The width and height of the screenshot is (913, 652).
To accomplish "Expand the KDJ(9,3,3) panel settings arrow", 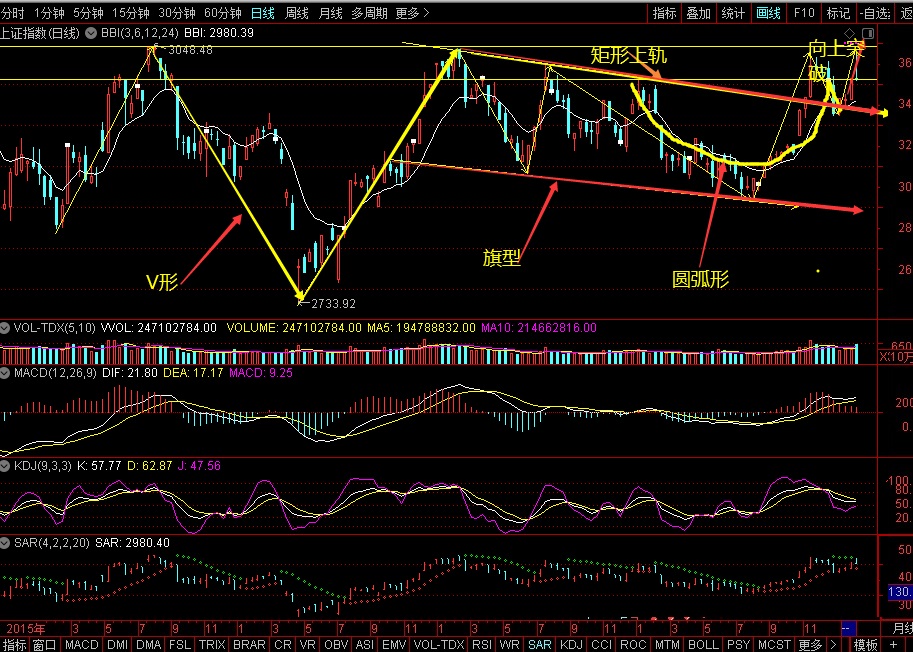I will pyautogui.click(x=5, y=466).
